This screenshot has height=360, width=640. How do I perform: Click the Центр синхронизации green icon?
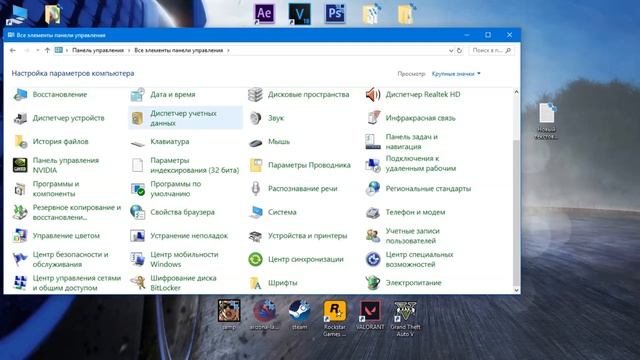coord(256,259)
